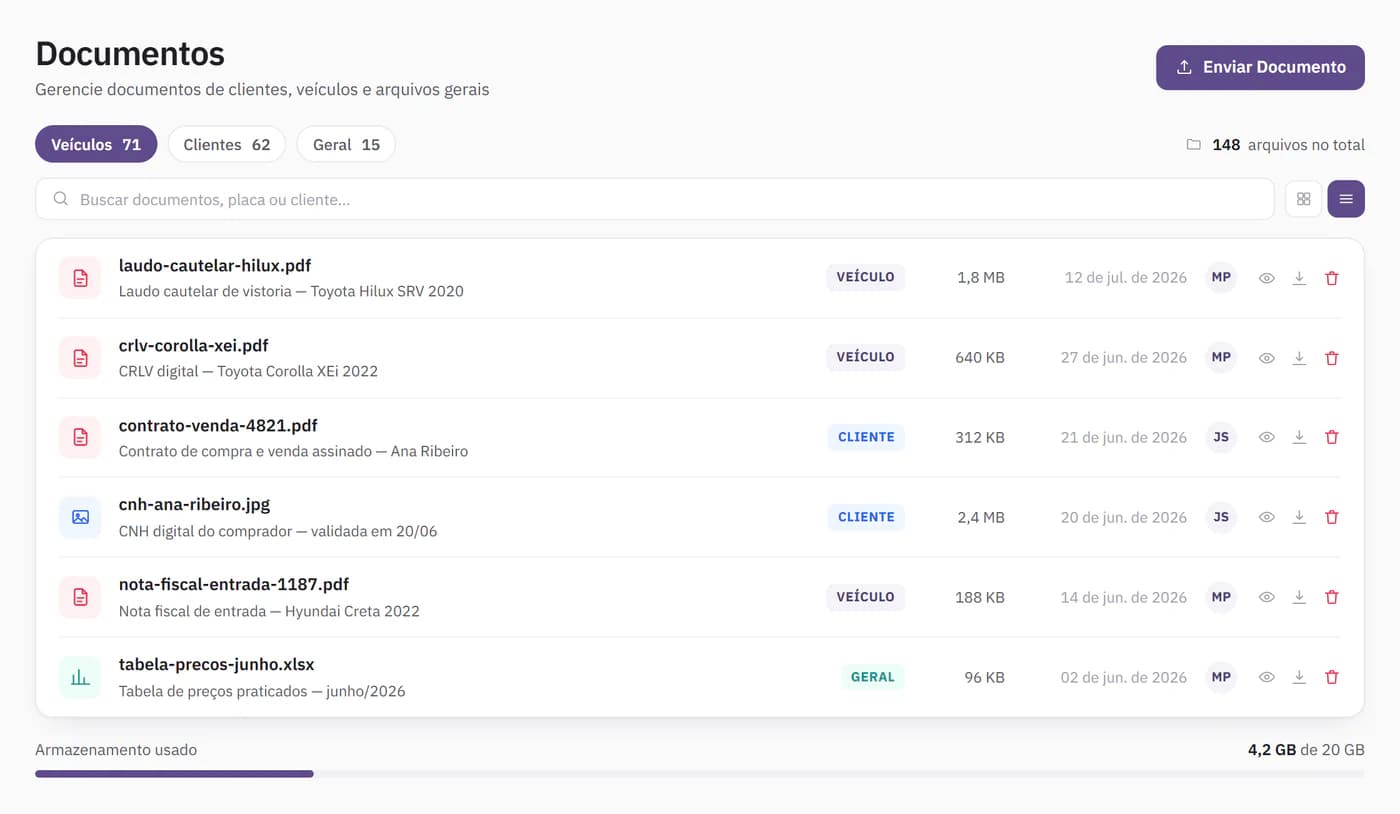Focus the document search field

point(655,199)
